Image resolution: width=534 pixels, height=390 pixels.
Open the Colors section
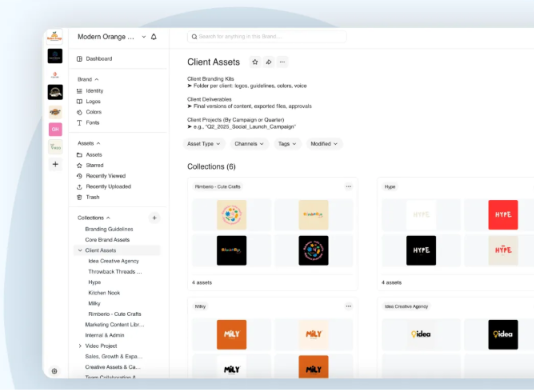[x=94, y=112]
